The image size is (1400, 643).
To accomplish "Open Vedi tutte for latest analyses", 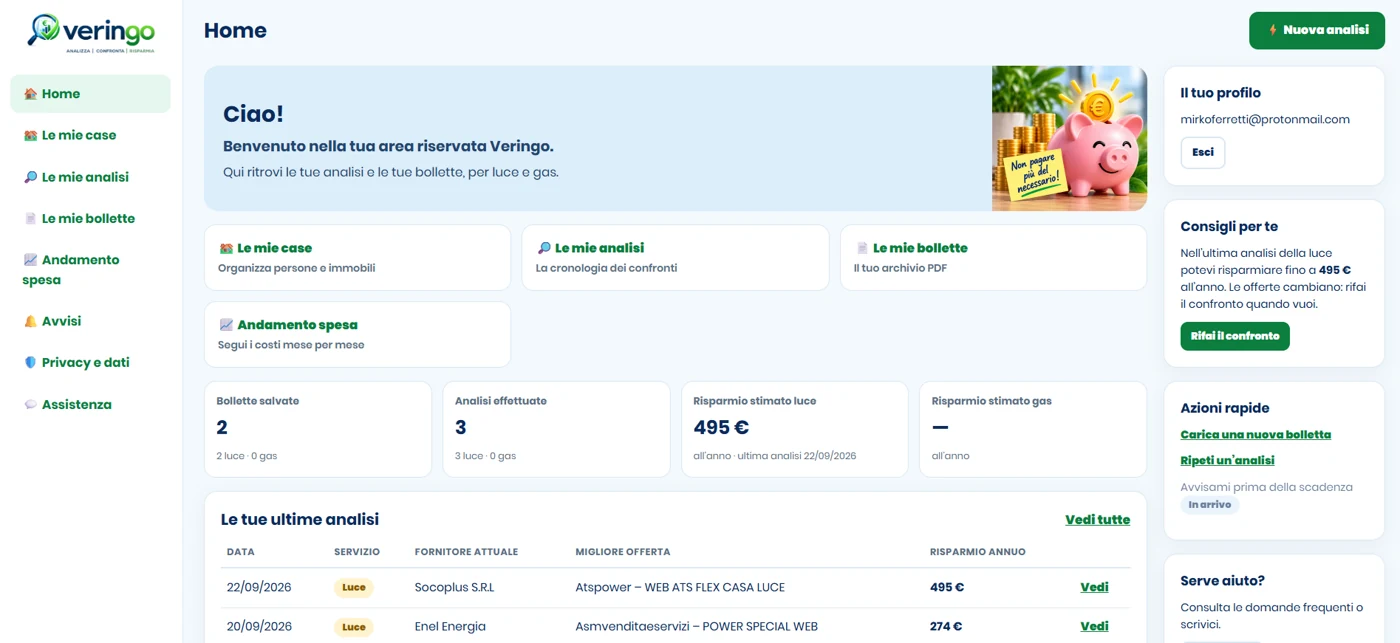I will tap(1097, 520).
